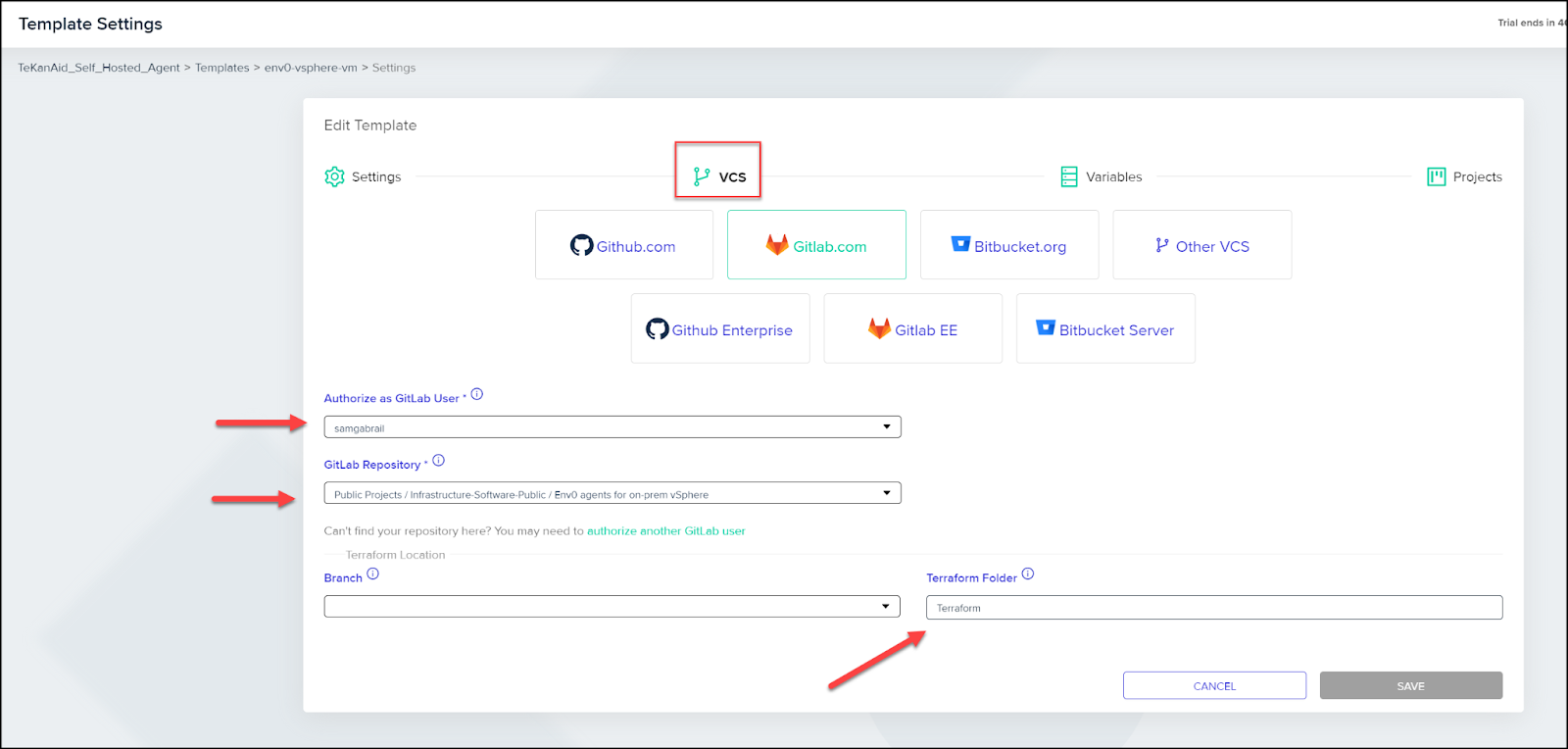The image size is (1568, 749).
Task: Click the VCS branch icon
Action: pos(702,176)
